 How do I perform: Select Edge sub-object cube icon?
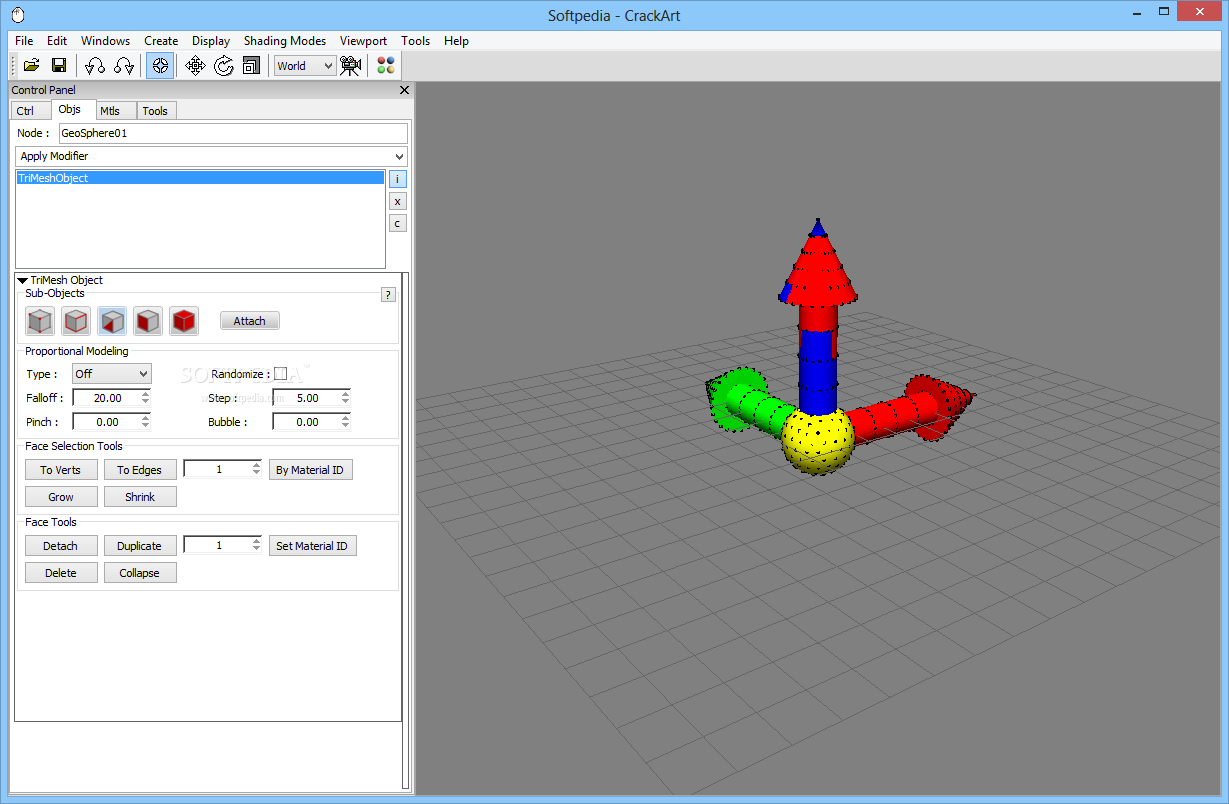tap(76, 321)
